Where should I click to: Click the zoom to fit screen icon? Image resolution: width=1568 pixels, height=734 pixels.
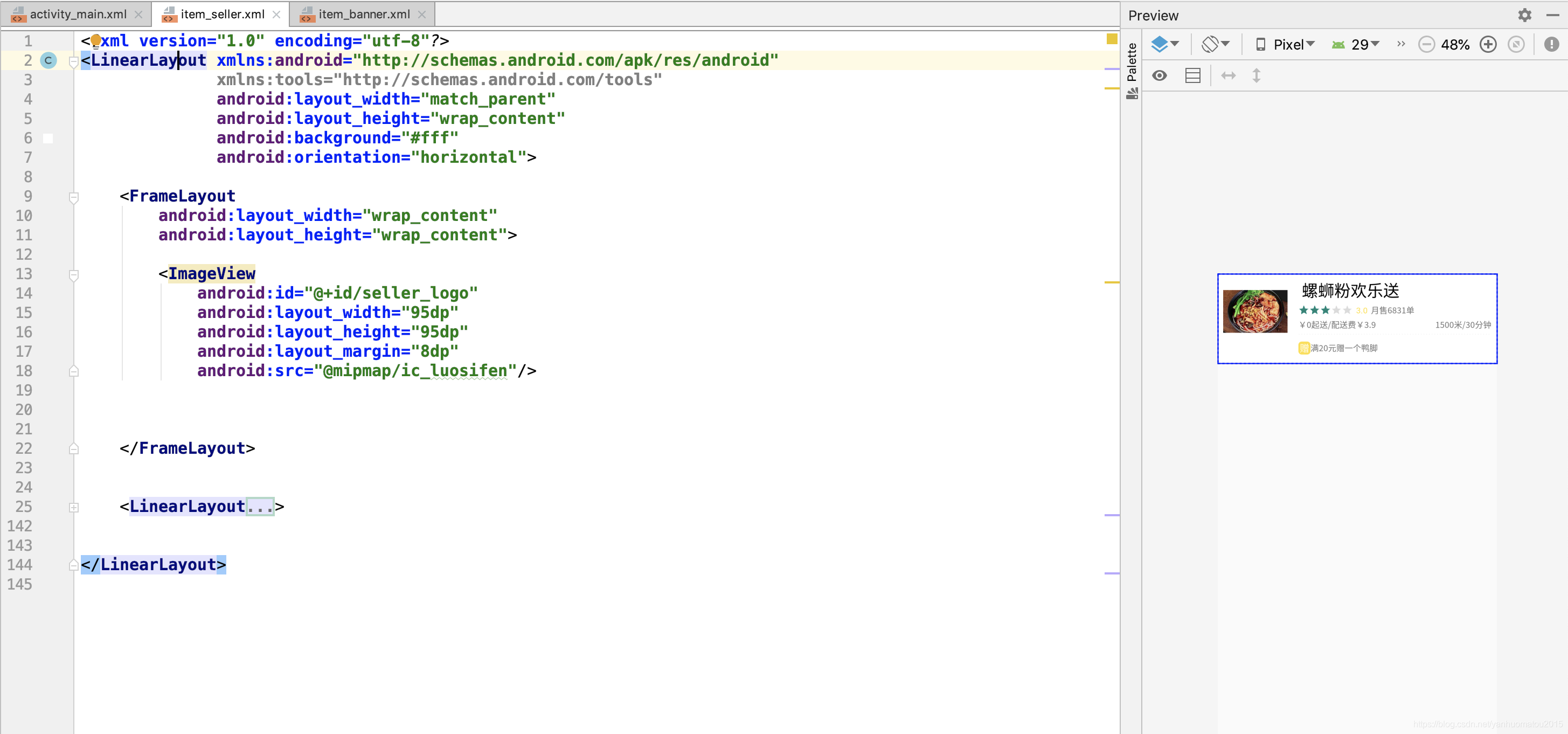[1516, 44]
